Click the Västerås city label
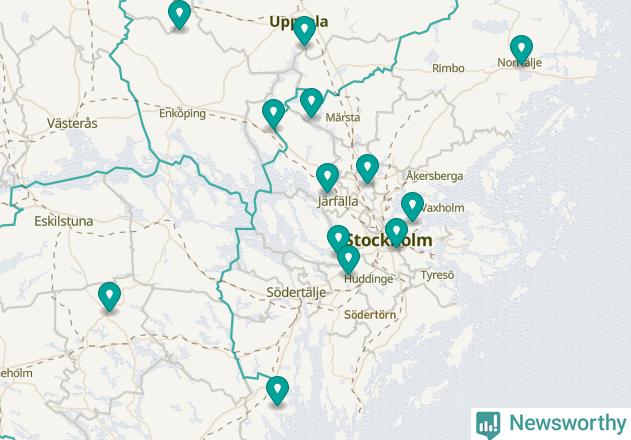Image resolution: width=631 pixels, height=440 pixels. [72, 123]
